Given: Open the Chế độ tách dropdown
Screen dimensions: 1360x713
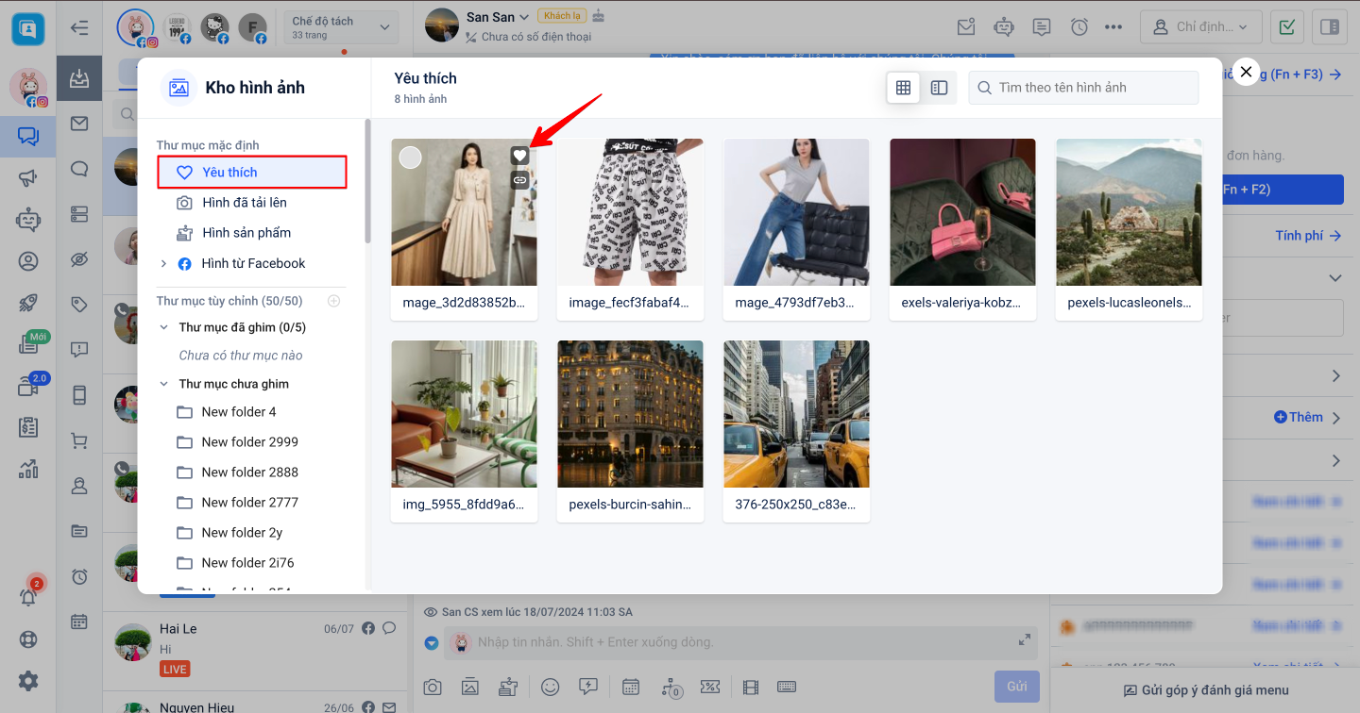Looking at the screenshot, I should pyautogui.click(x=340, y=27).
